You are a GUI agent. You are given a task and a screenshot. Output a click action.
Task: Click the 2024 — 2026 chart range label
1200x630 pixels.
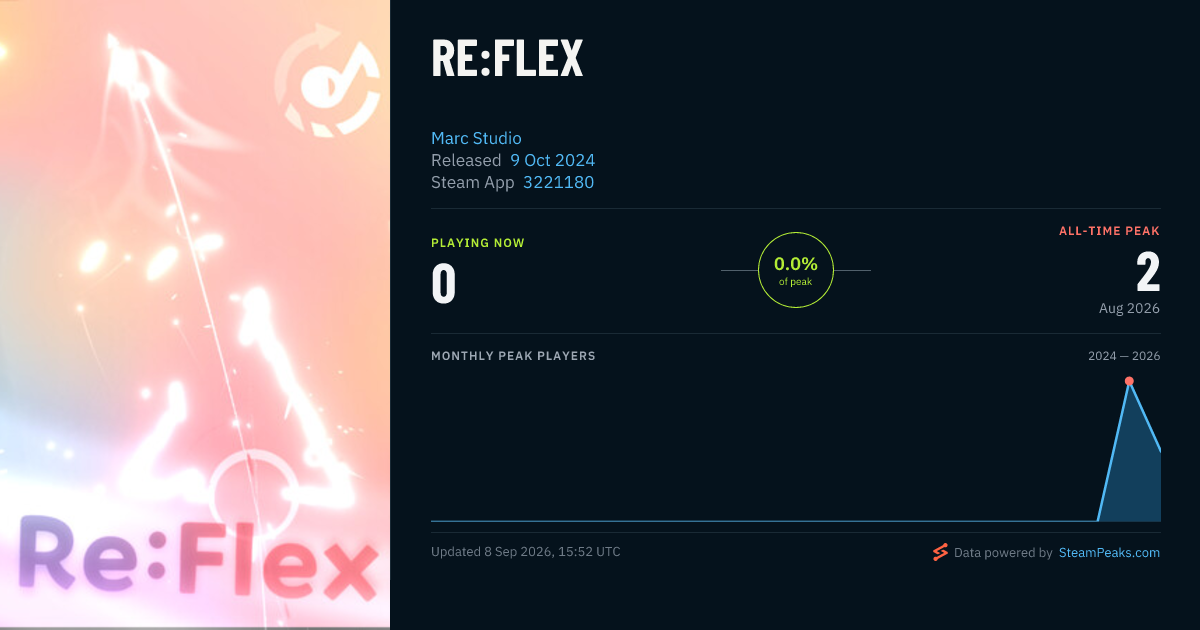1124,356
